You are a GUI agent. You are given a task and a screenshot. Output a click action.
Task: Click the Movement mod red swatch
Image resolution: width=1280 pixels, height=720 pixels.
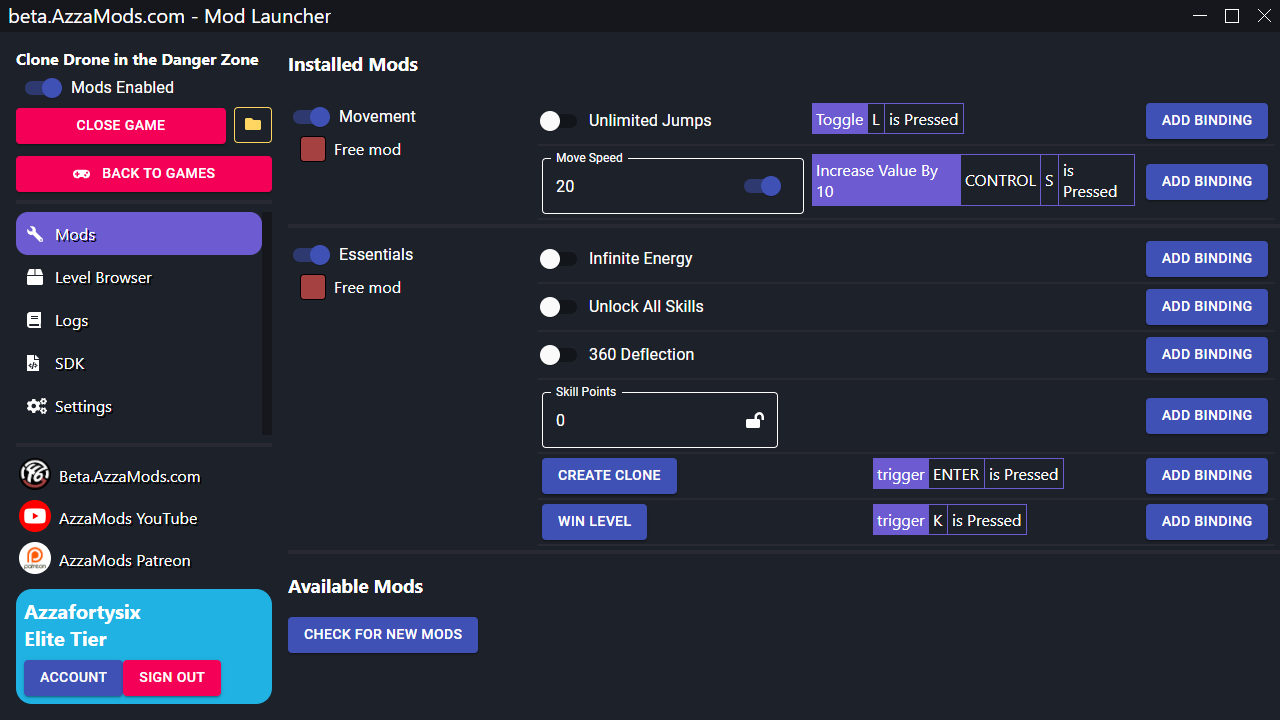[x=313, y=150]
